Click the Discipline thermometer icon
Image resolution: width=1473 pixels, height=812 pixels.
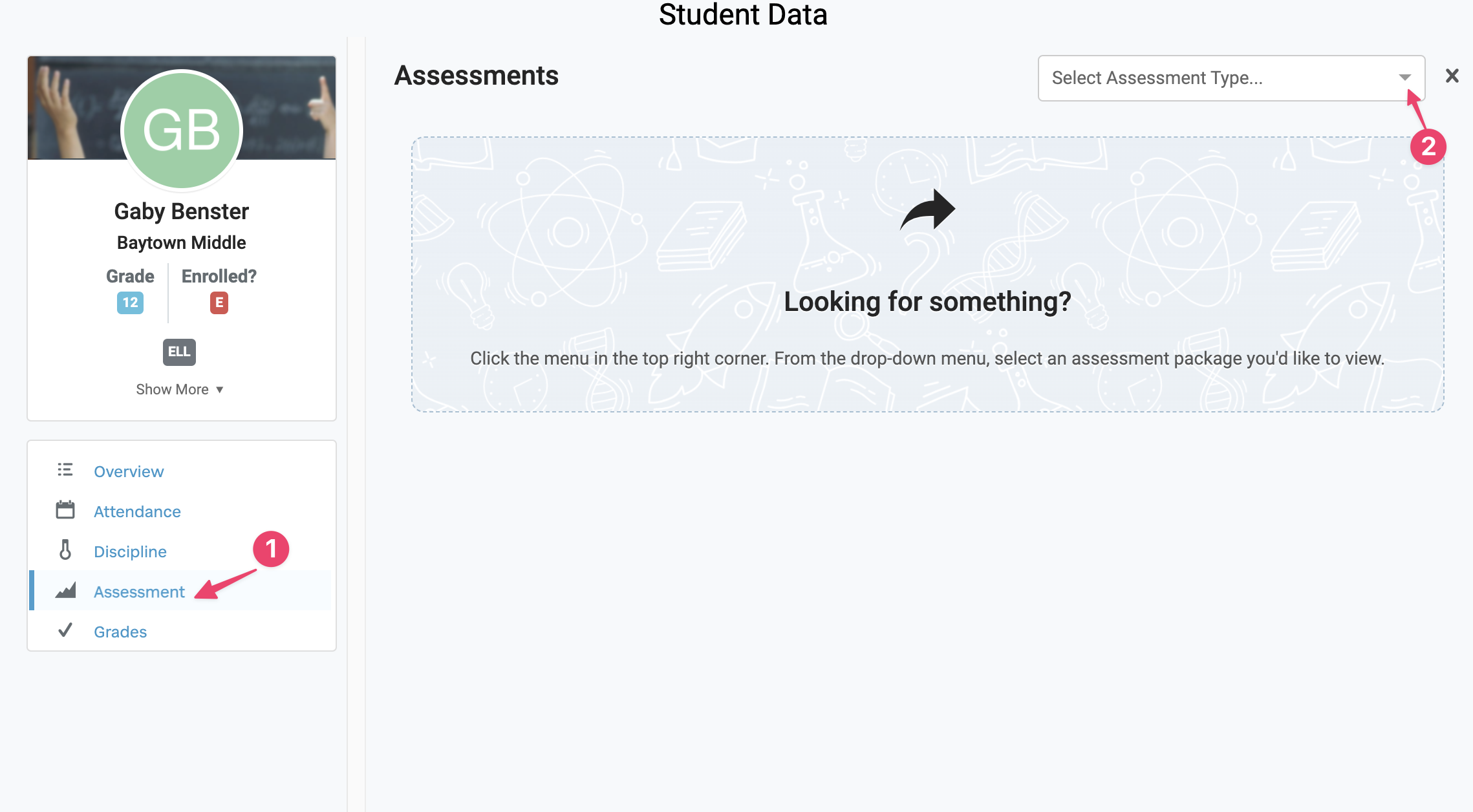pos(65,550)
